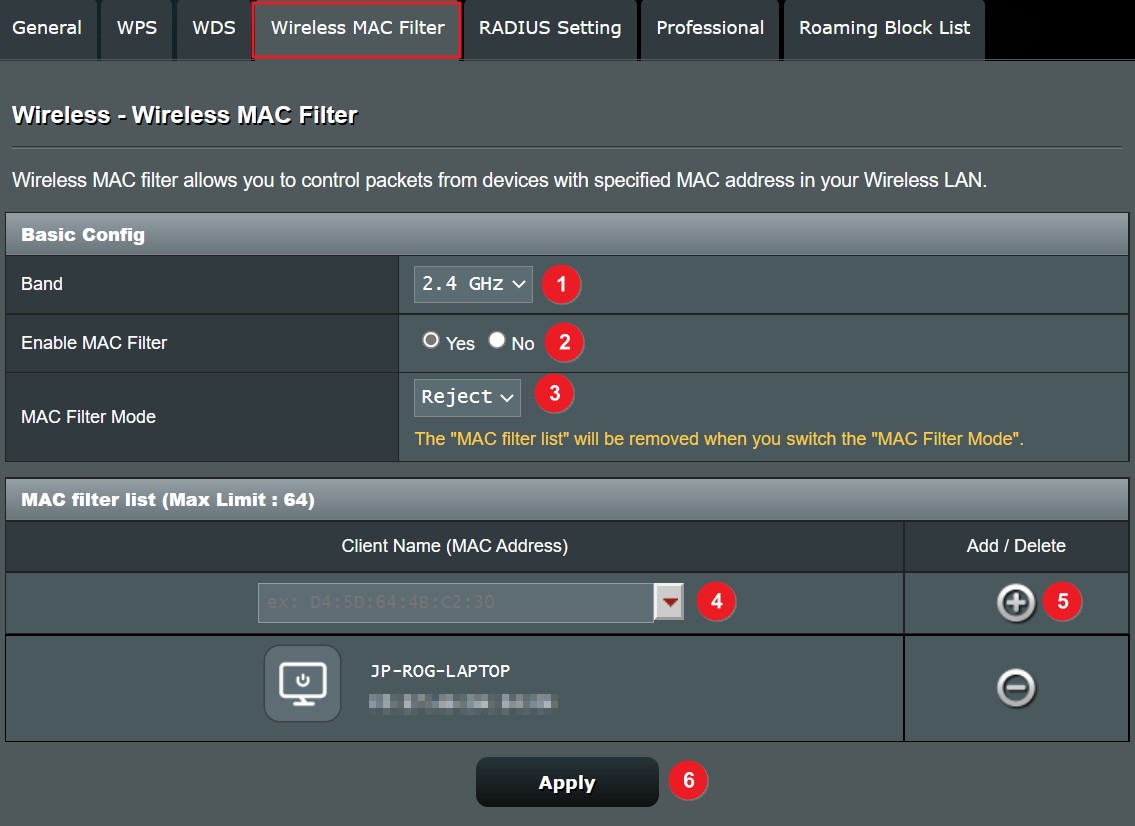Click the Wireless MAC filter description sentence
The height and width of the screenshot is (826, 1135).
tap(499, 180)
